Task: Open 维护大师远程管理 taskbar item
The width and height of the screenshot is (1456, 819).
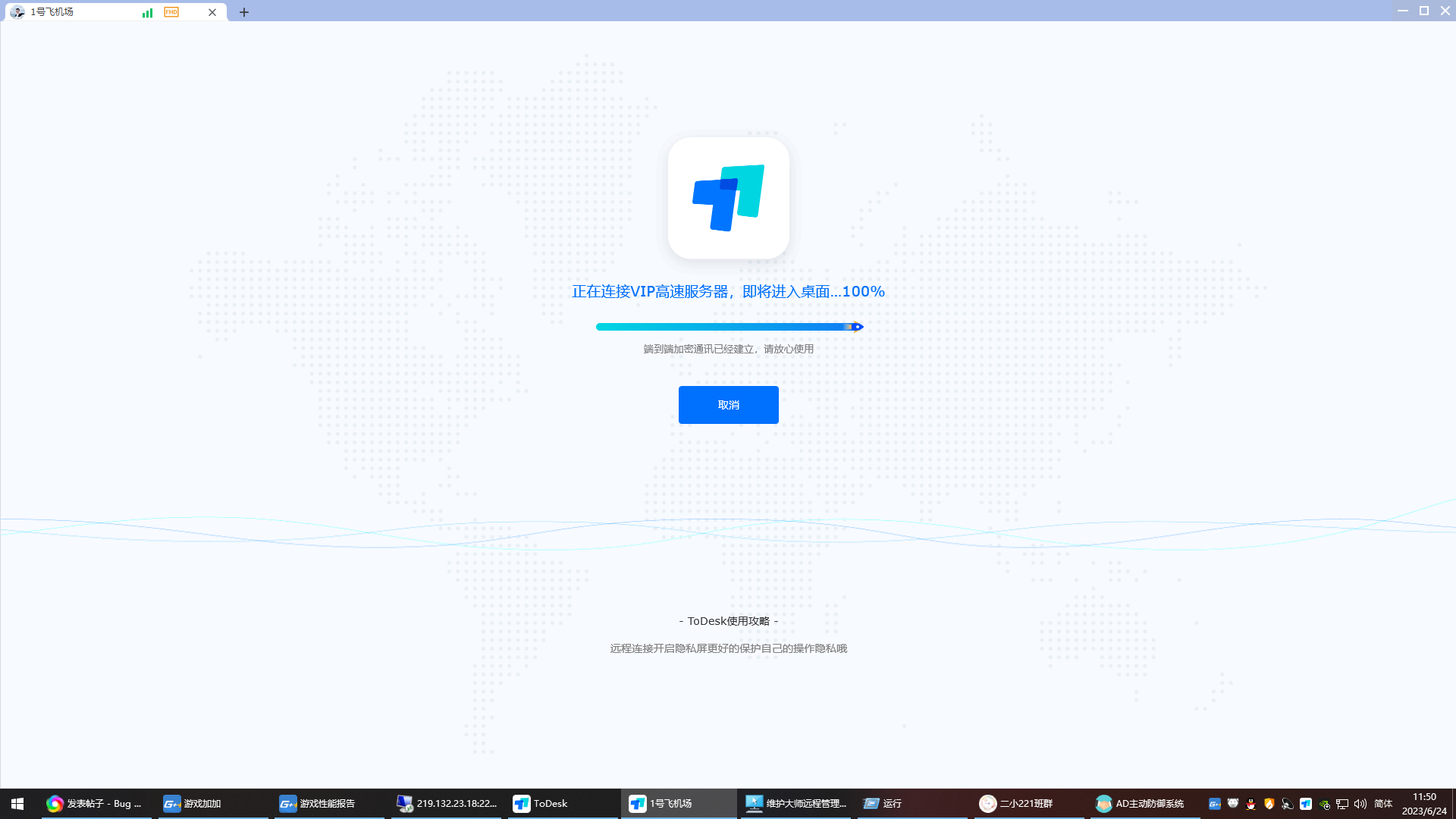Action: coord(795,803)
